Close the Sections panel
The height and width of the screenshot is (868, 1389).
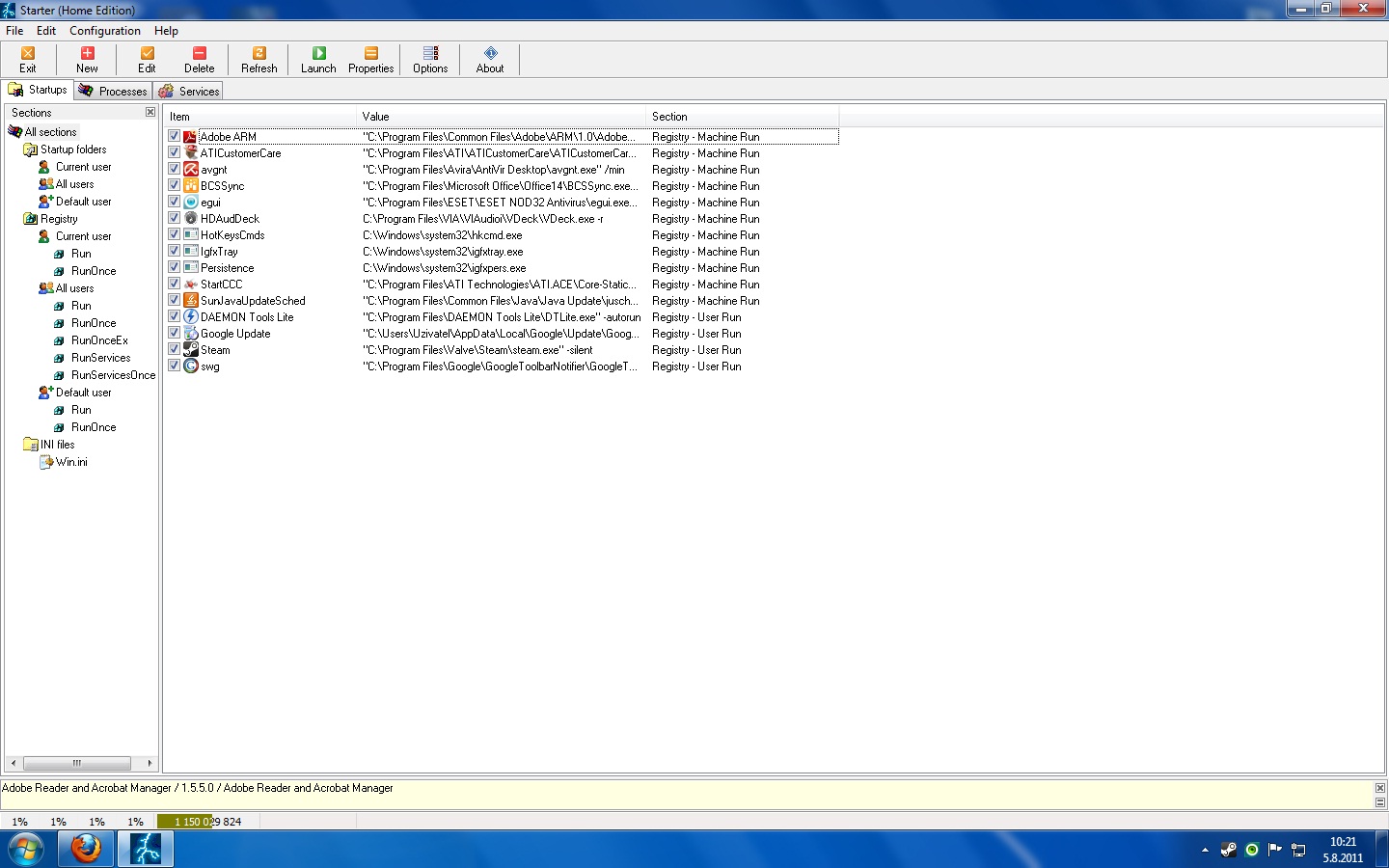(150, 112)
